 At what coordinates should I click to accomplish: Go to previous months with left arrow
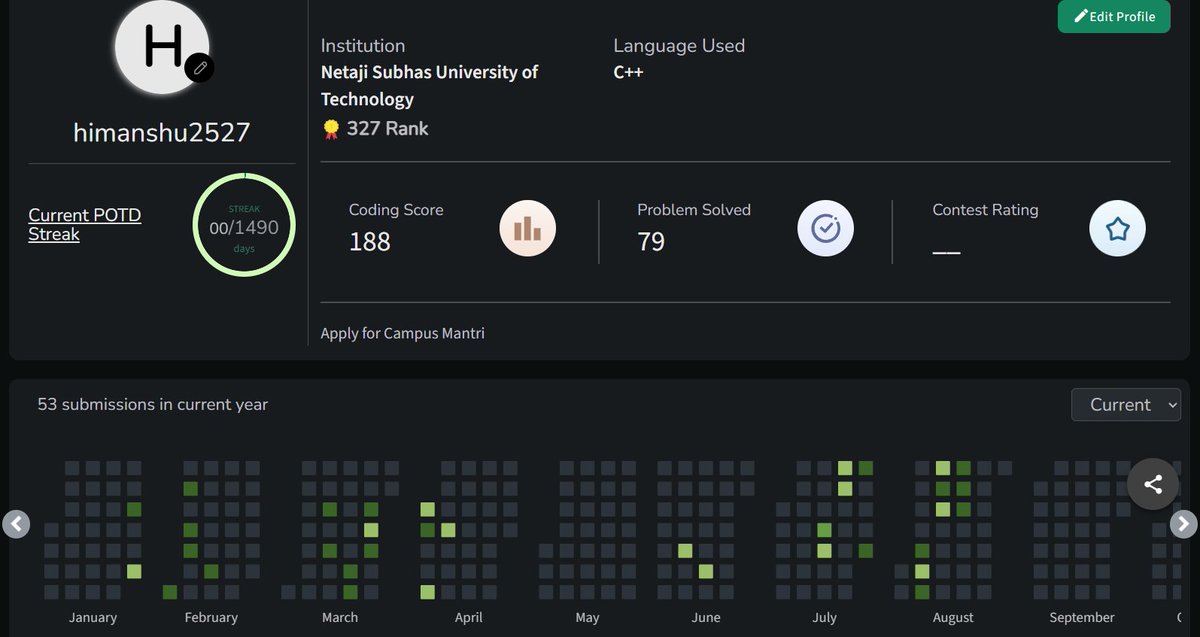[x=16, y=523]
